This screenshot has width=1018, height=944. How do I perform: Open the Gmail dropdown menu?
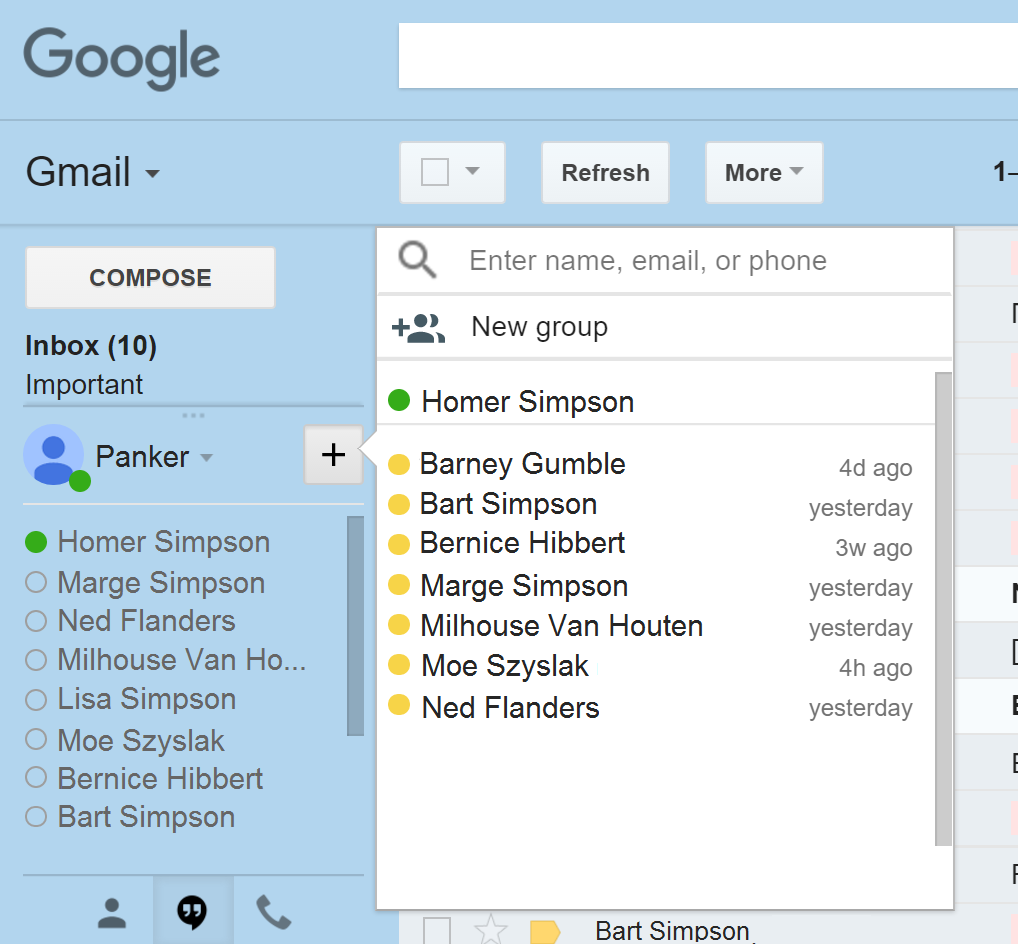[x=93, y=172]
